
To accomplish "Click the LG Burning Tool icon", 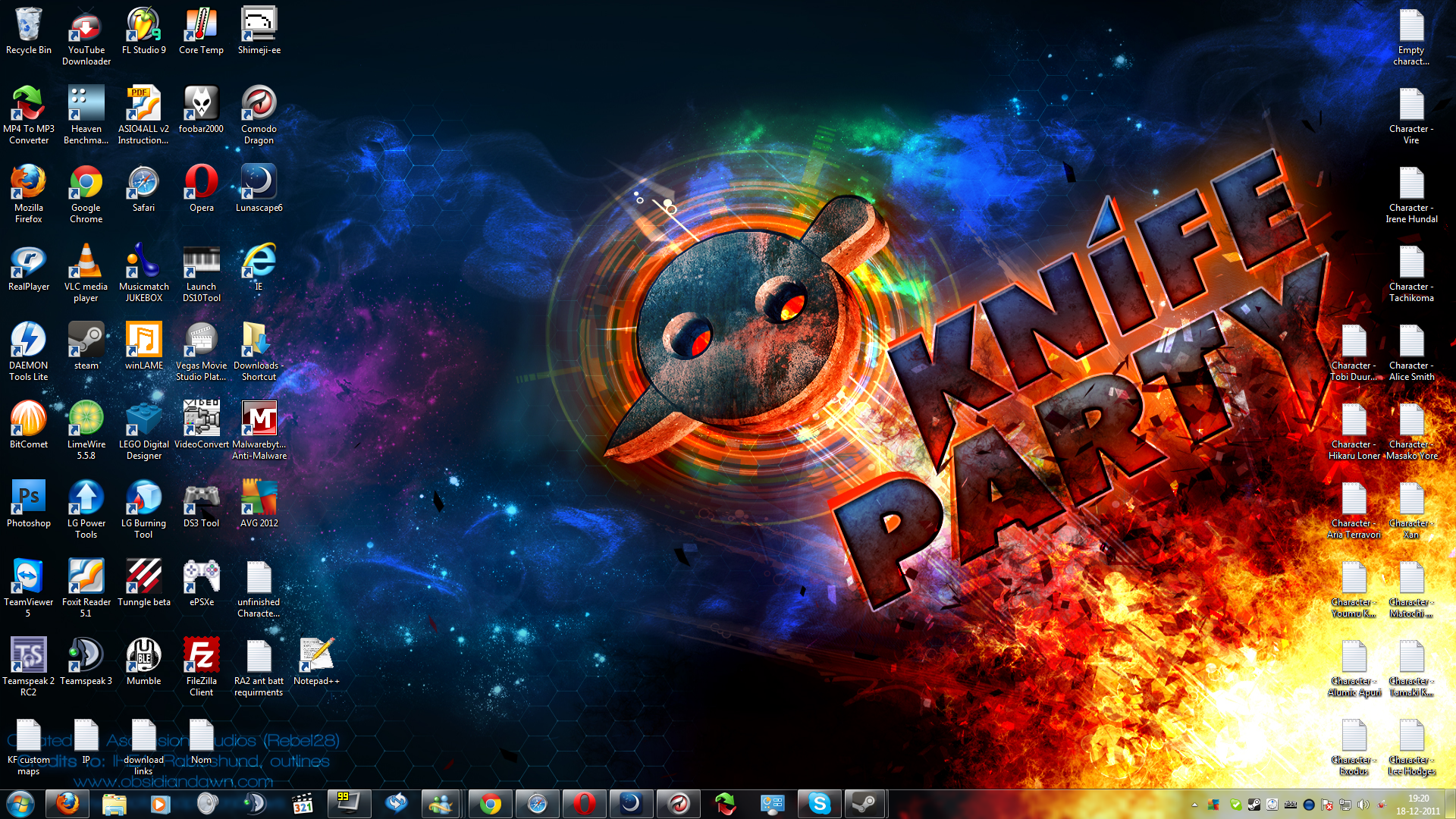I will click(x=144, y=510).
